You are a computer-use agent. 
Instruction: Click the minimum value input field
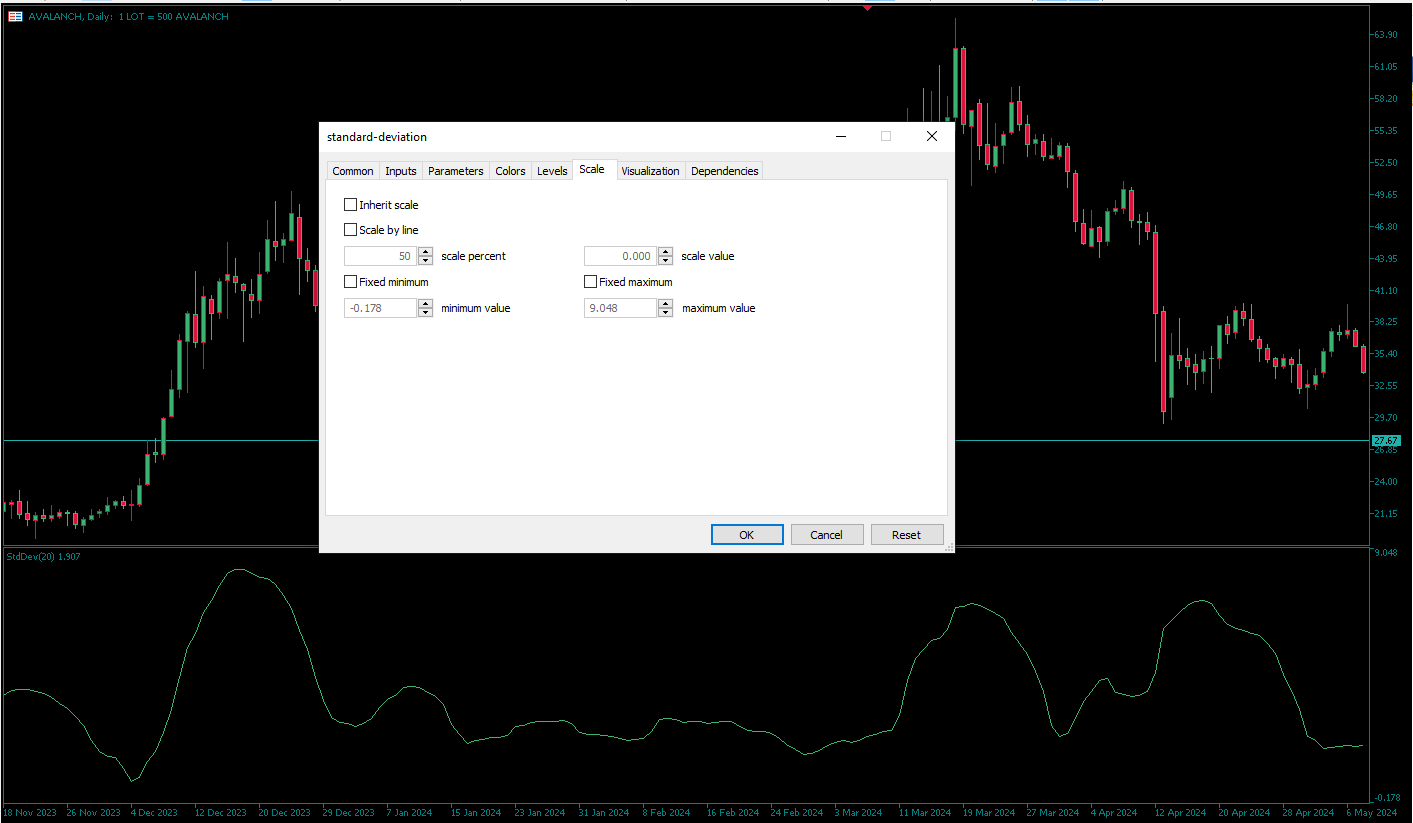[380, 308]
